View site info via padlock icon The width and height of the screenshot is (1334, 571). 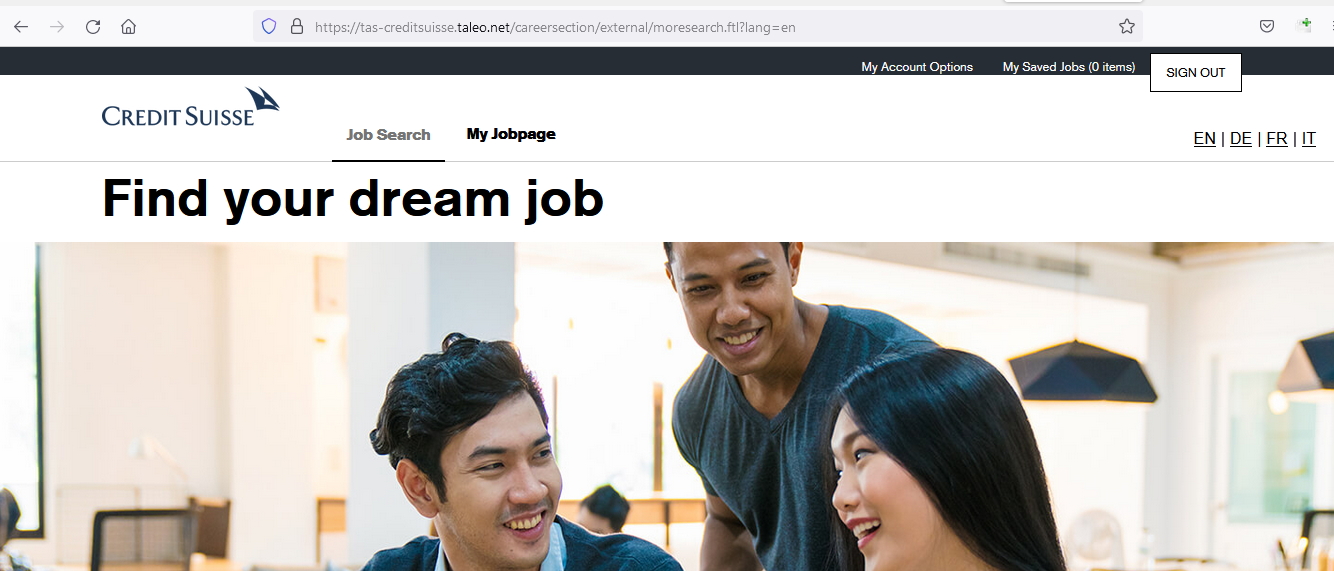(296, 27)
